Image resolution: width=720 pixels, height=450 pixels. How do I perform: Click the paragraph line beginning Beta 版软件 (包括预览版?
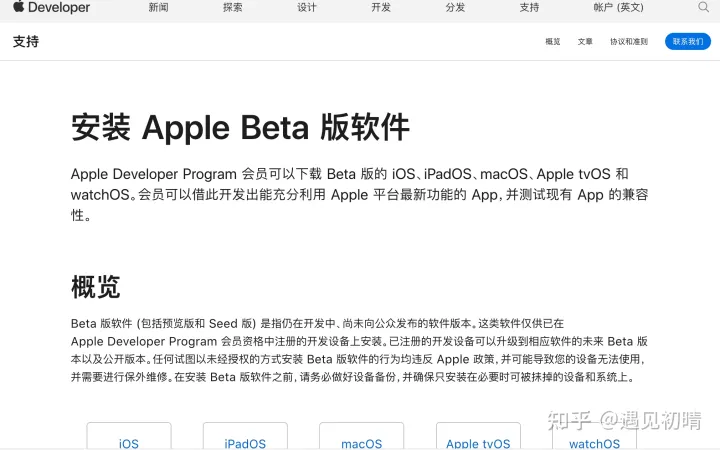pyautogui.click(x=317, y=324)
